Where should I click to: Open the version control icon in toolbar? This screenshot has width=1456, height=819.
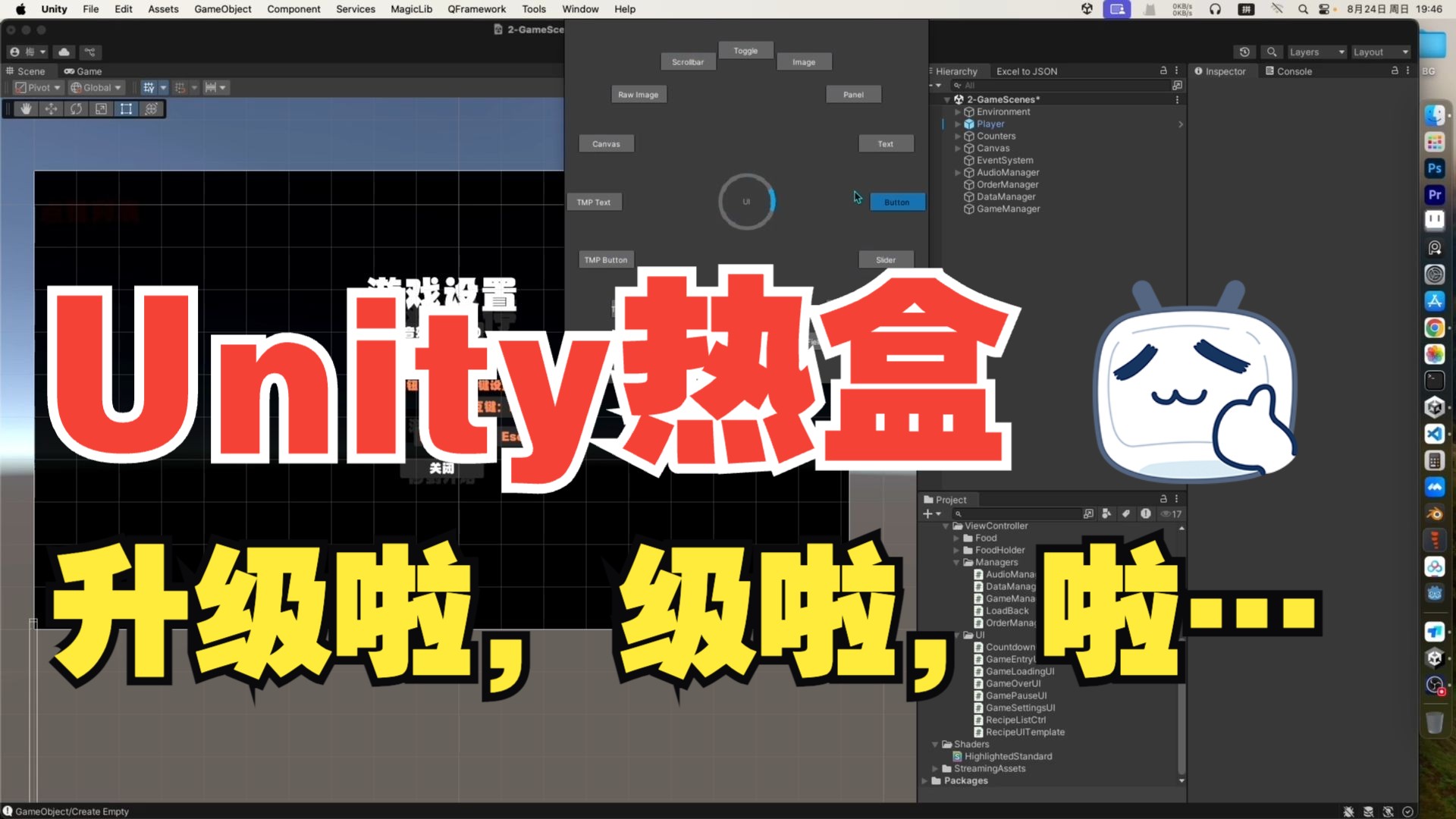point(89,52)
